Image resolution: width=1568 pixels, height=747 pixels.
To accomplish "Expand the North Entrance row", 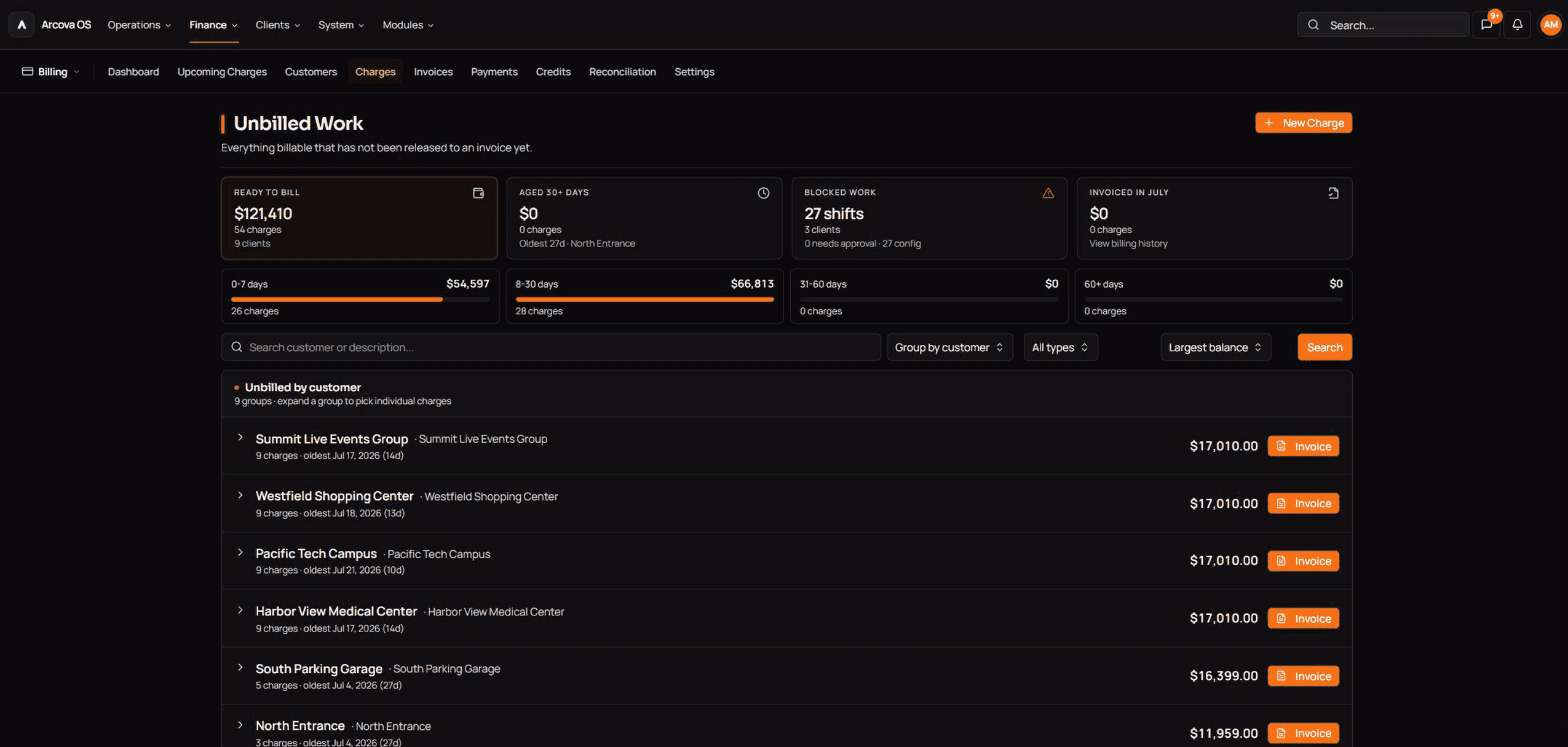I will pos(240,725).
